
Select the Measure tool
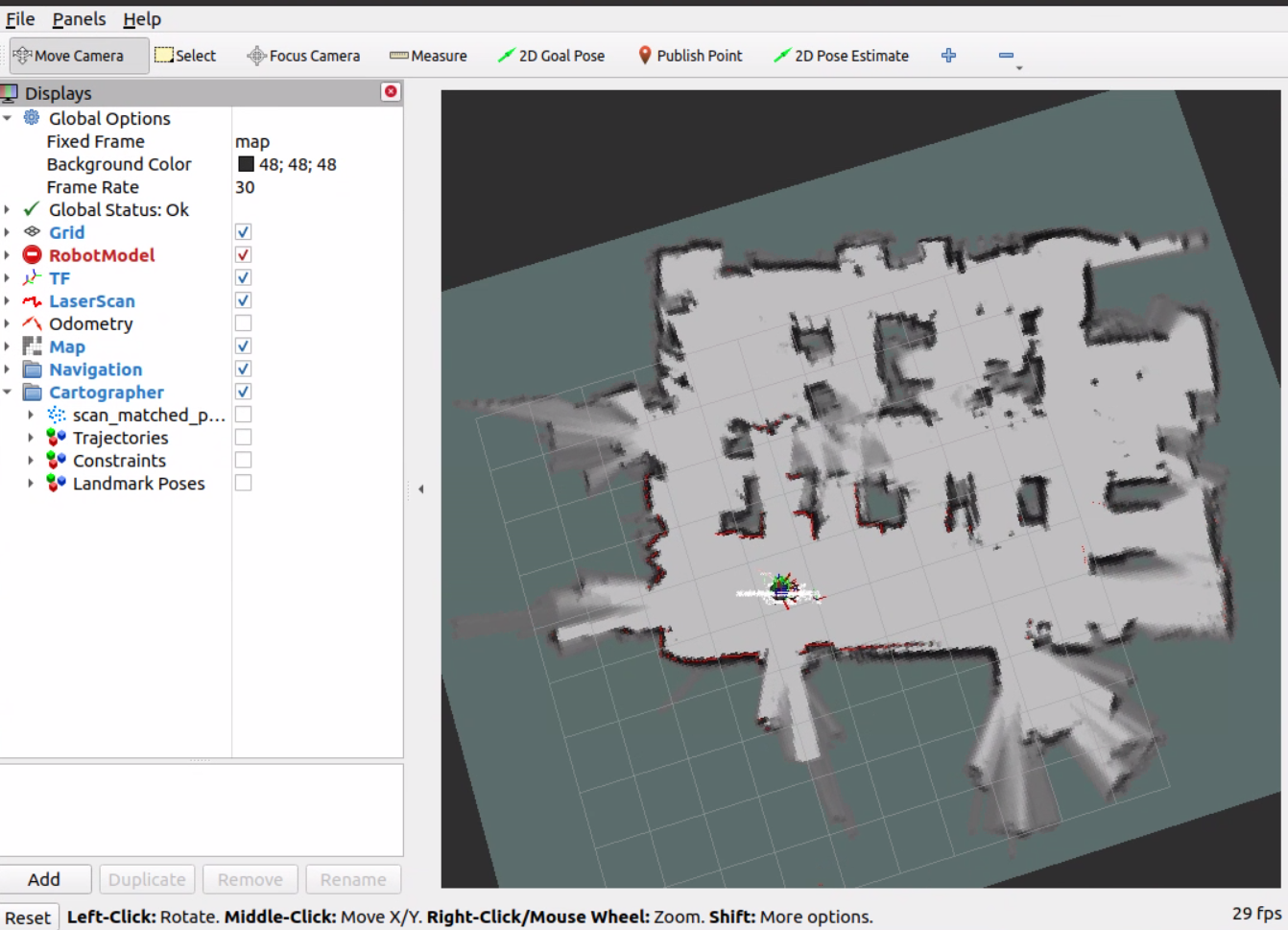pyautogui.click(x=428, y=55)
